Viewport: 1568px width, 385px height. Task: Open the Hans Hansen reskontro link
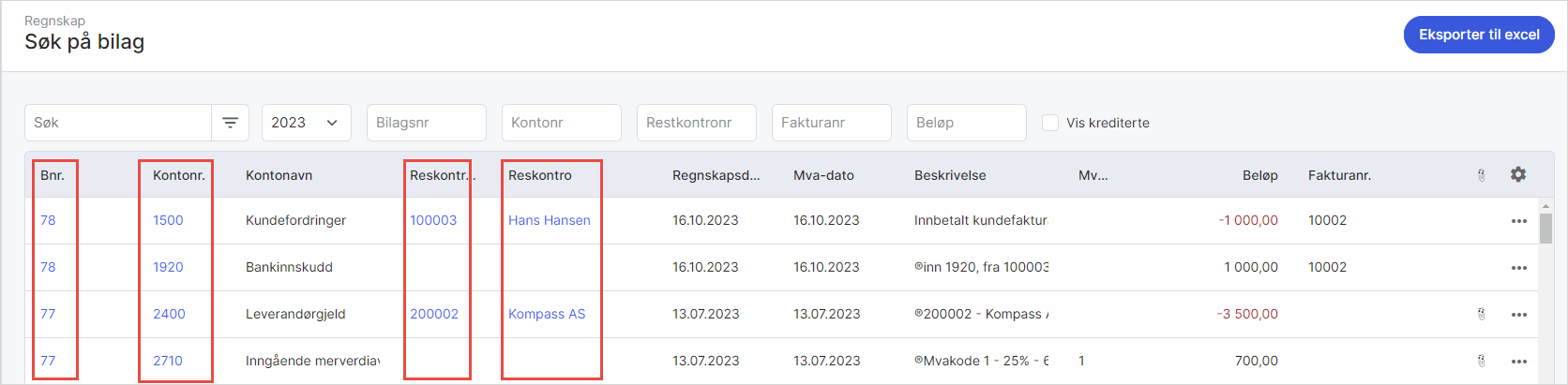click(x=549, y=220)
